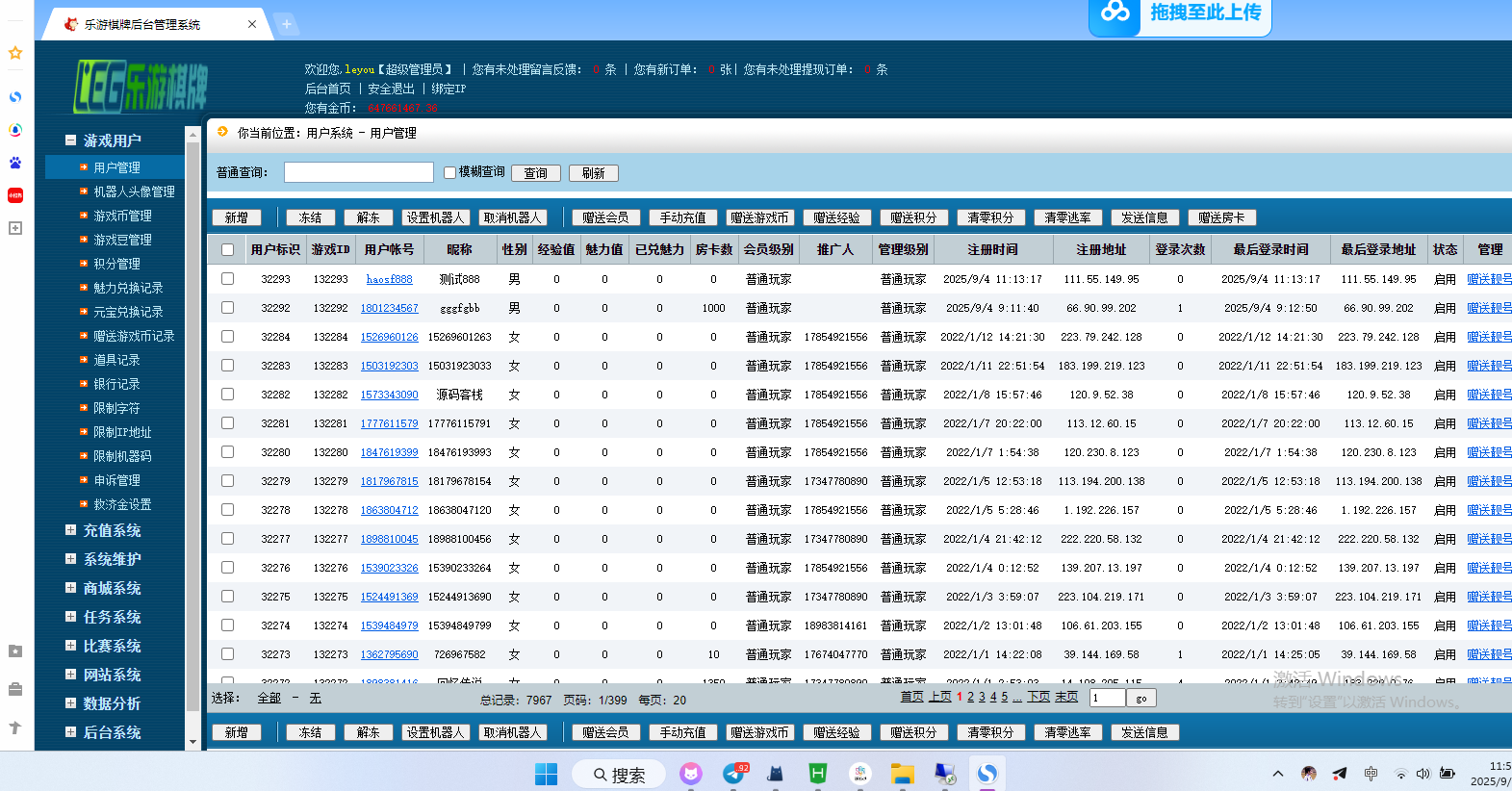Click the favorites star icon in browser sidebar
Viewport: 1512px width, 791px height.
coord(15,53)
